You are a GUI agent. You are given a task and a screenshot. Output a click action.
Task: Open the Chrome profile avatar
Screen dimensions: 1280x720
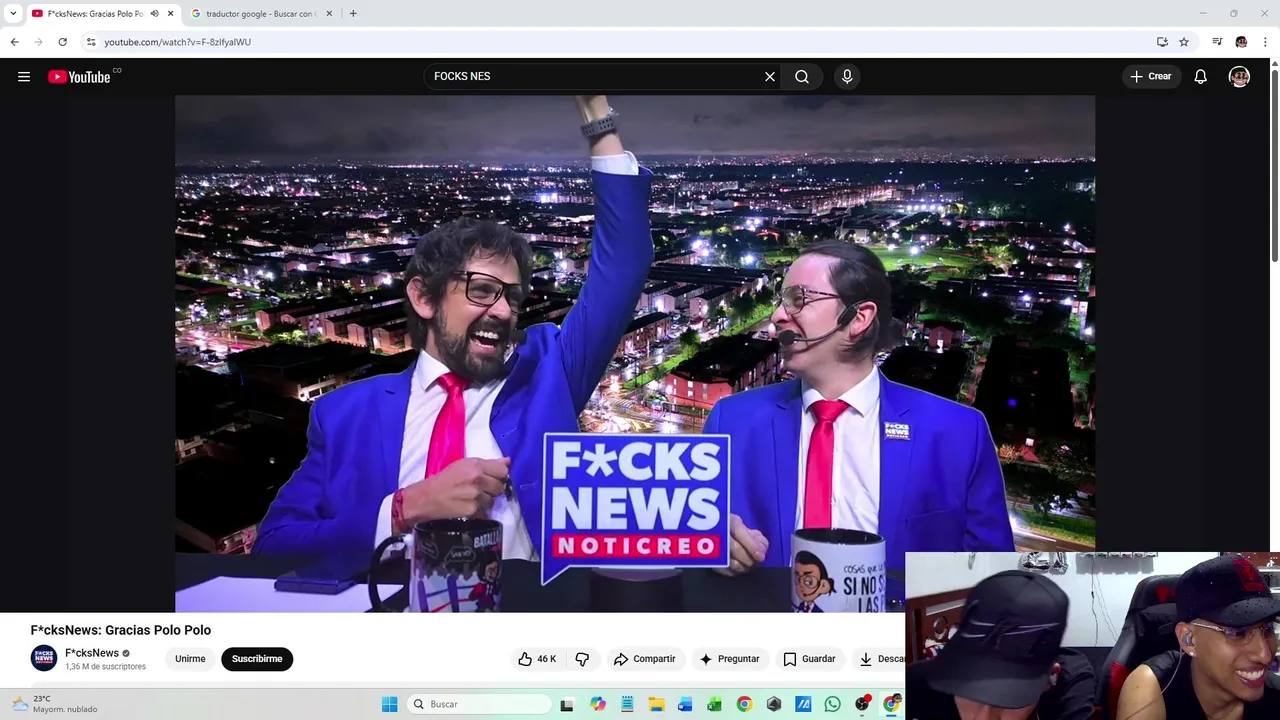(1241, 42)
